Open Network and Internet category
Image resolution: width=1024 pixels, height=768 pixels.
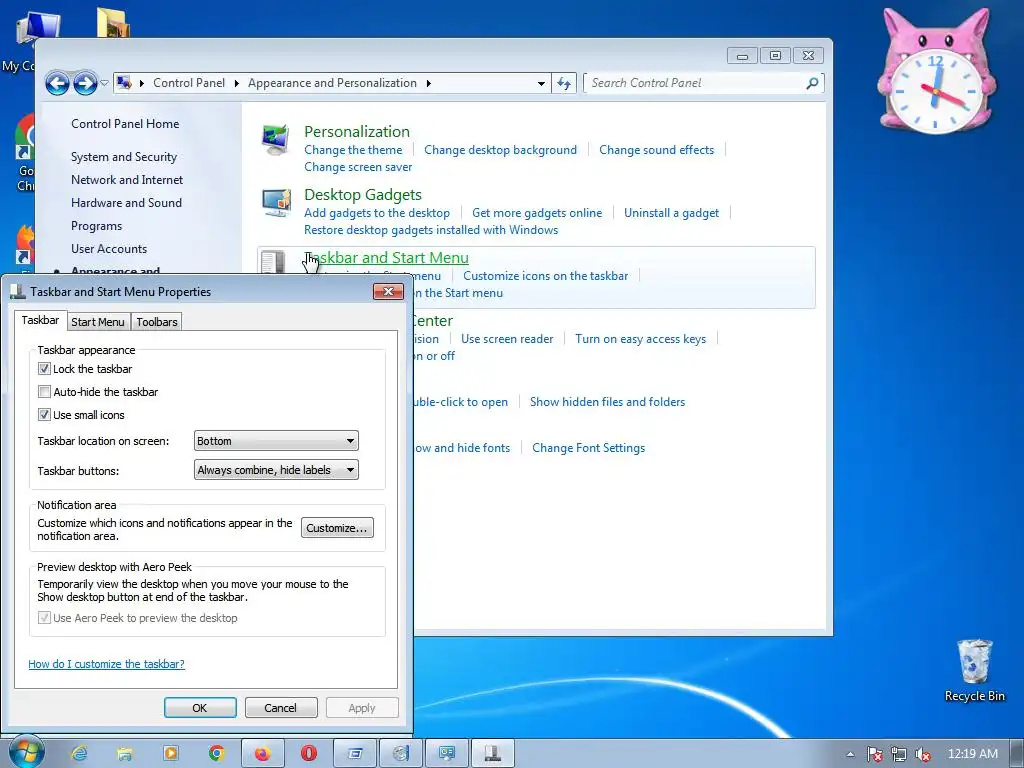(127, 180)
